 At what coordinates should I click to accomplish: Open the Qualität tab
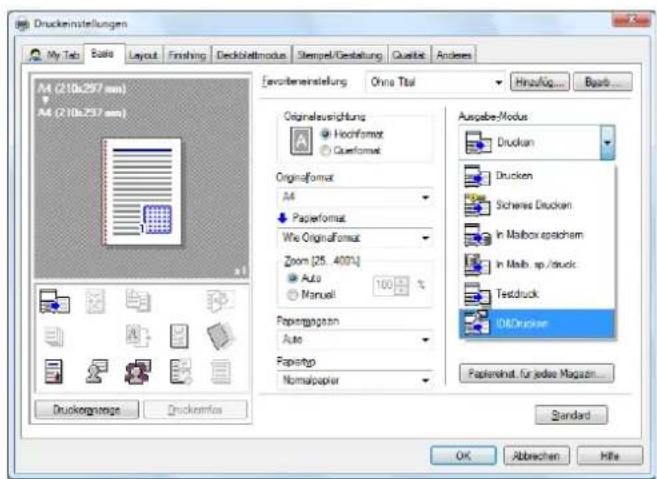point(409,55)
